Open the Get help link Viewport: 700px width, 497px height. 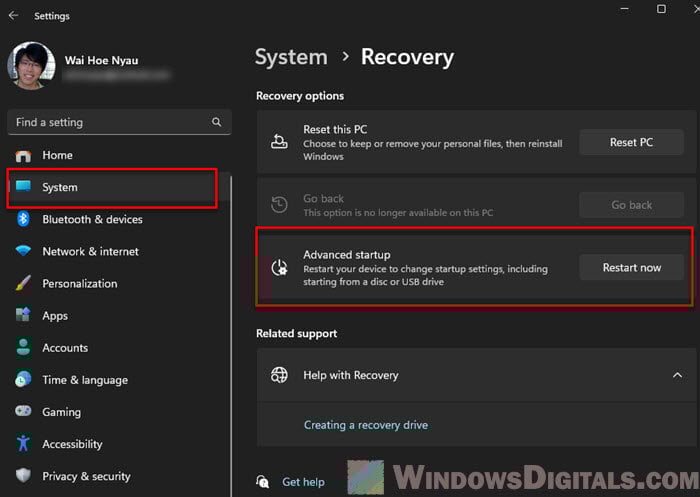[x=303, y=482]
